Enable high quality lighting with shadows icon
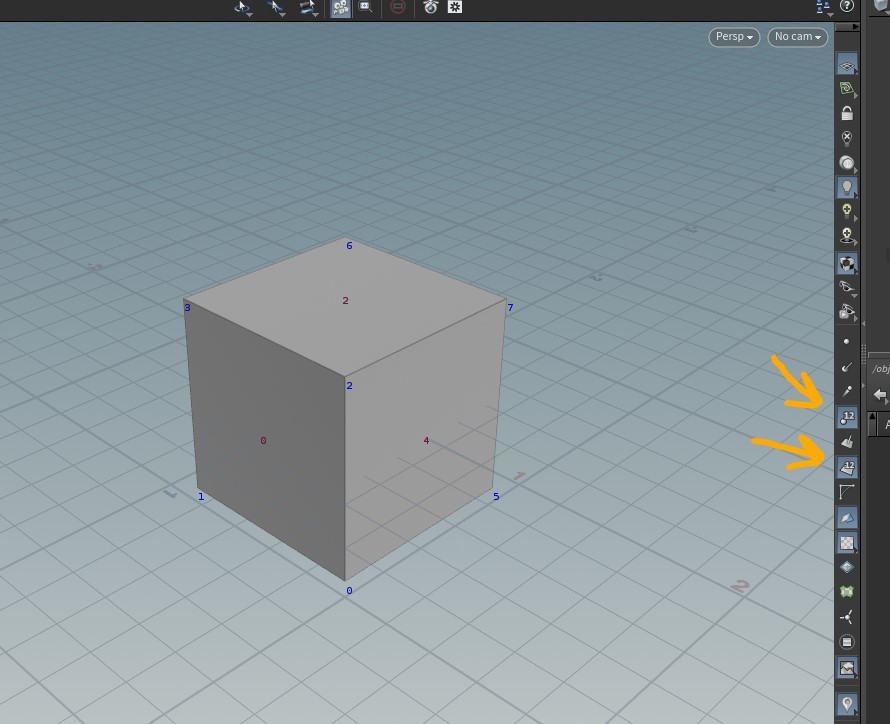Image resolution: width=890 pixels, height=724 pixels. [847, 235]
